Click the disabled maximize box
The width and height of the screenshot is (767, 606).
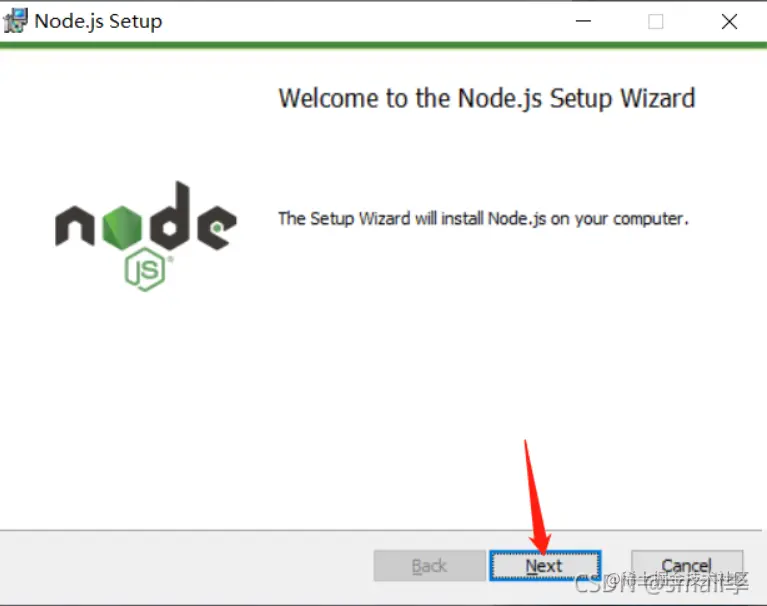coord(655,22)
